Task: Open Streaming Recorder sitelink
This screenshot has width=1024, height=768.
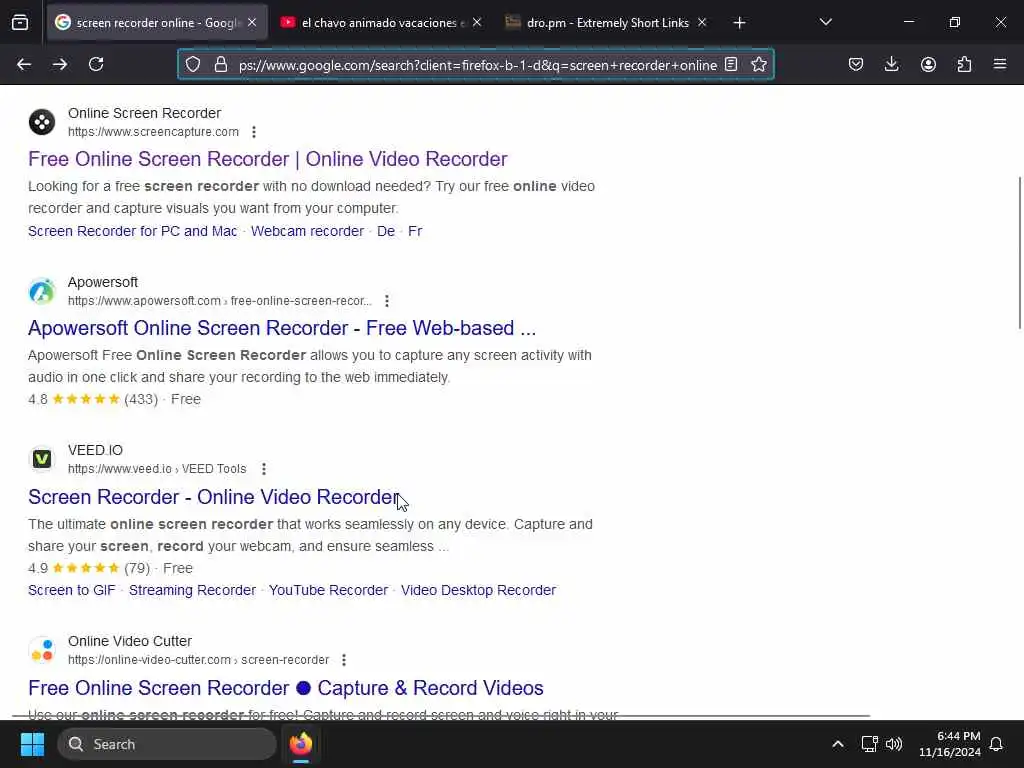Action: (x=192, y=590)
